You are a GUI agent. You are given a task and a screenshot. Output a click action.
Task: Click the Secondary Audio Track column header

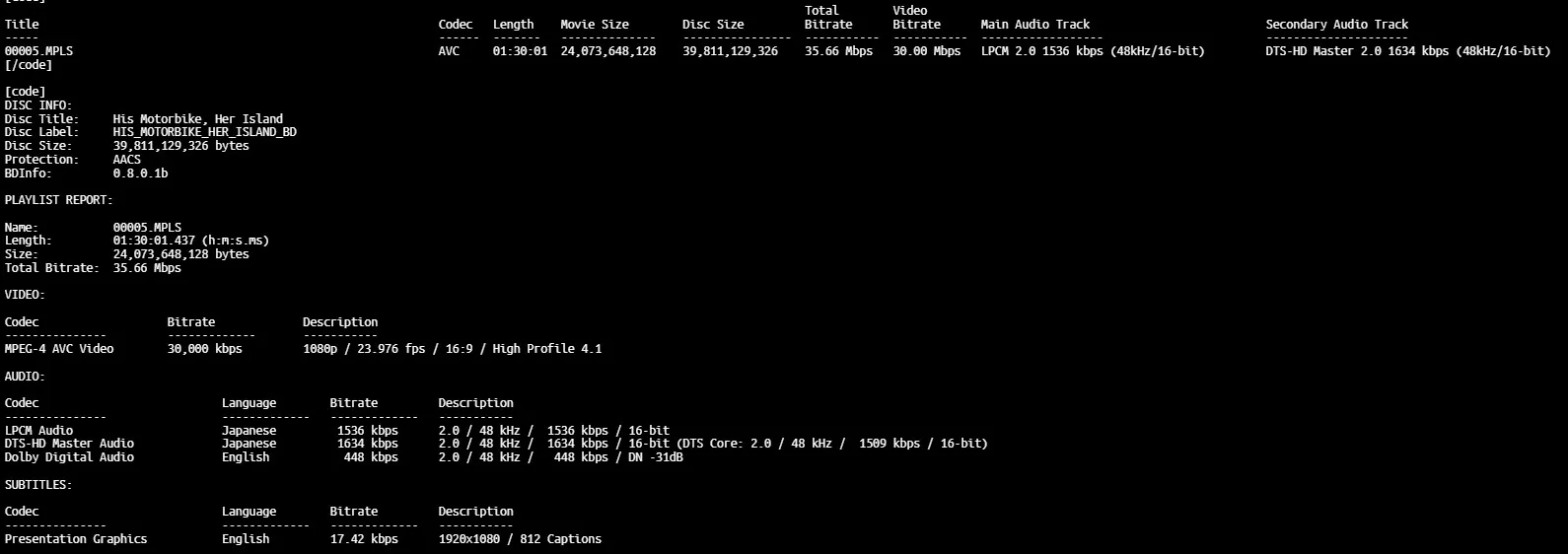coord(1336,25)
